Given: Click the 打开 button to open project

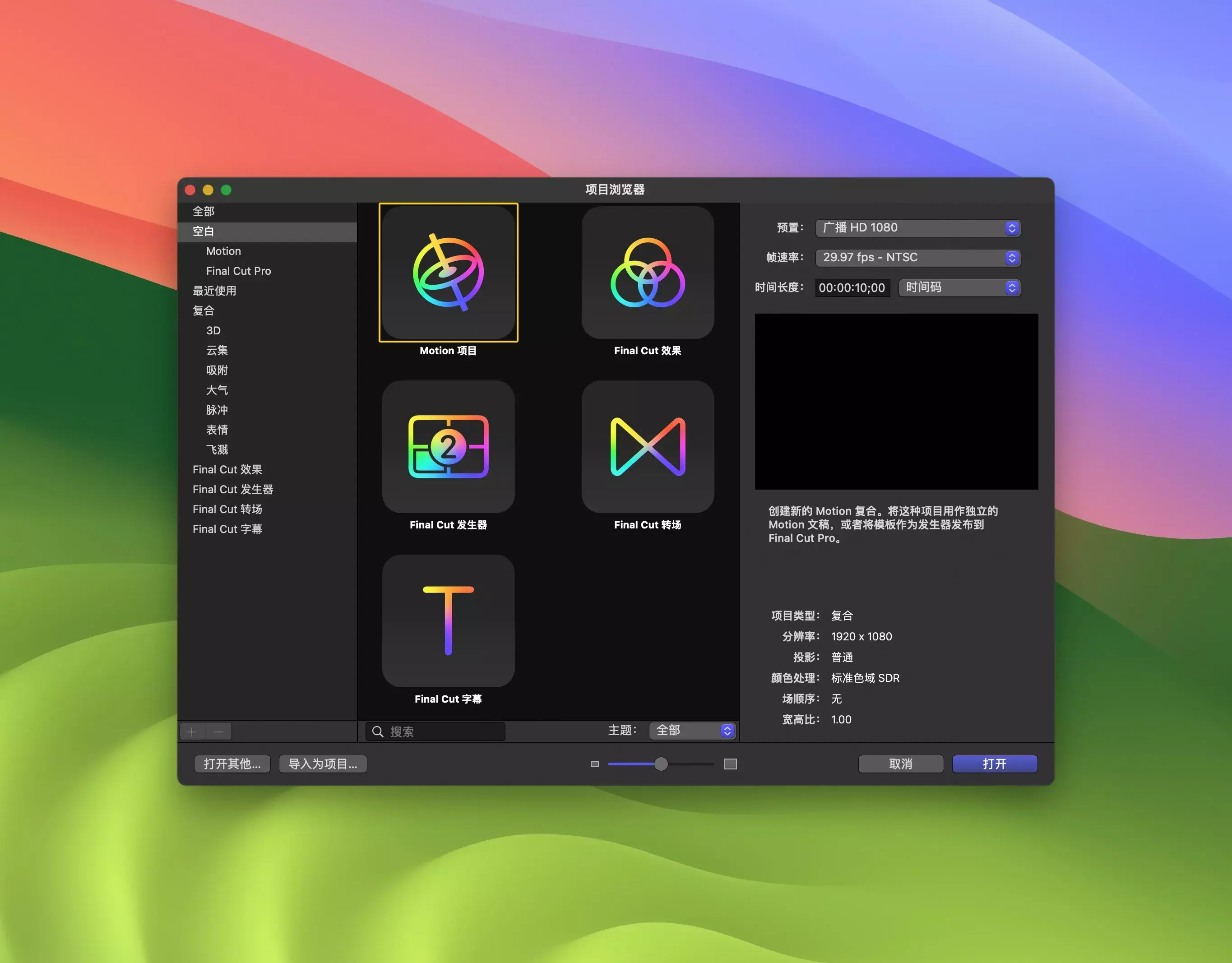Looking at the screenshot, I should tap(995, 763).
